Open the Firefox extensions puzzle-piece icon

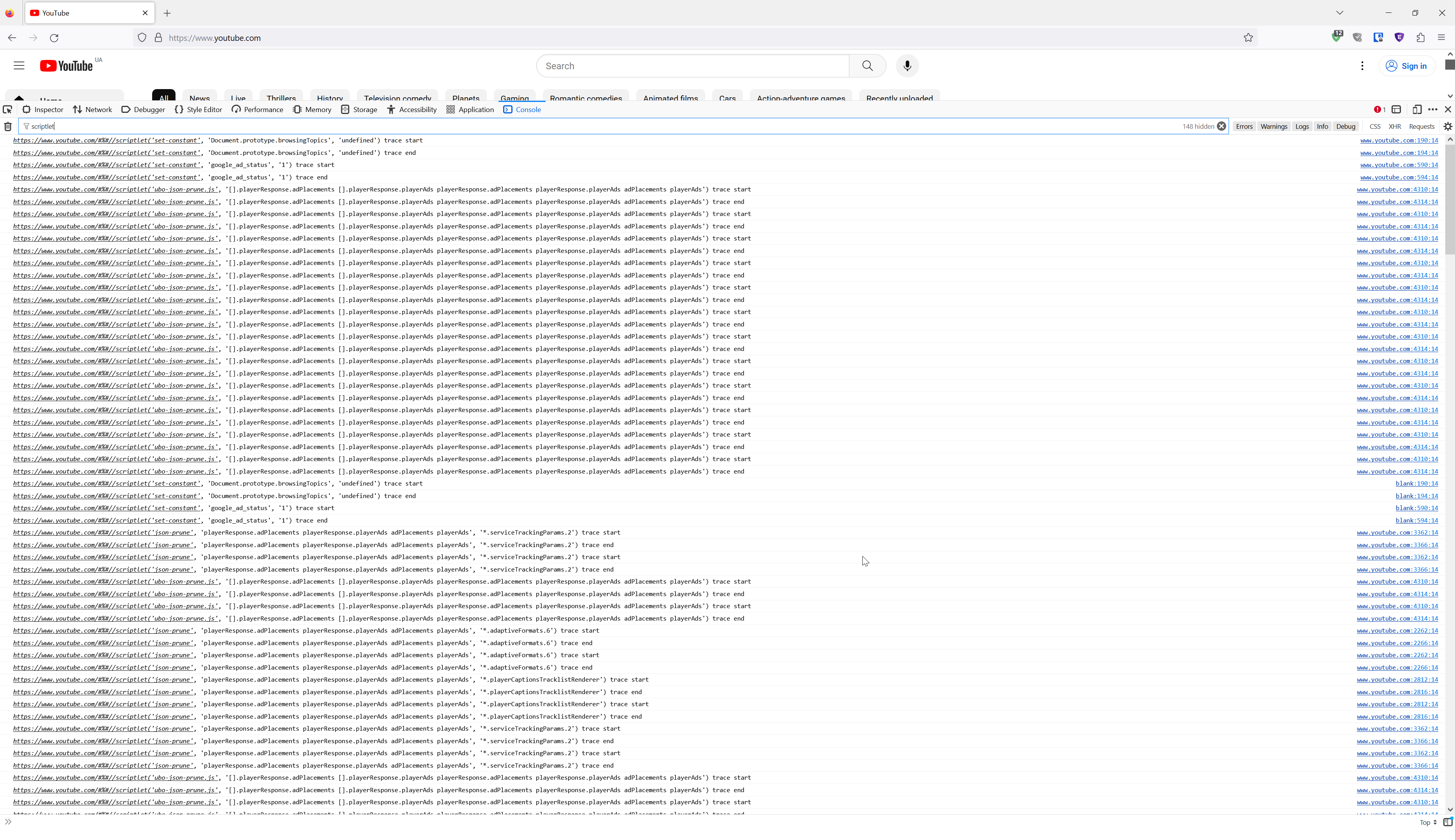point(1420,37)
